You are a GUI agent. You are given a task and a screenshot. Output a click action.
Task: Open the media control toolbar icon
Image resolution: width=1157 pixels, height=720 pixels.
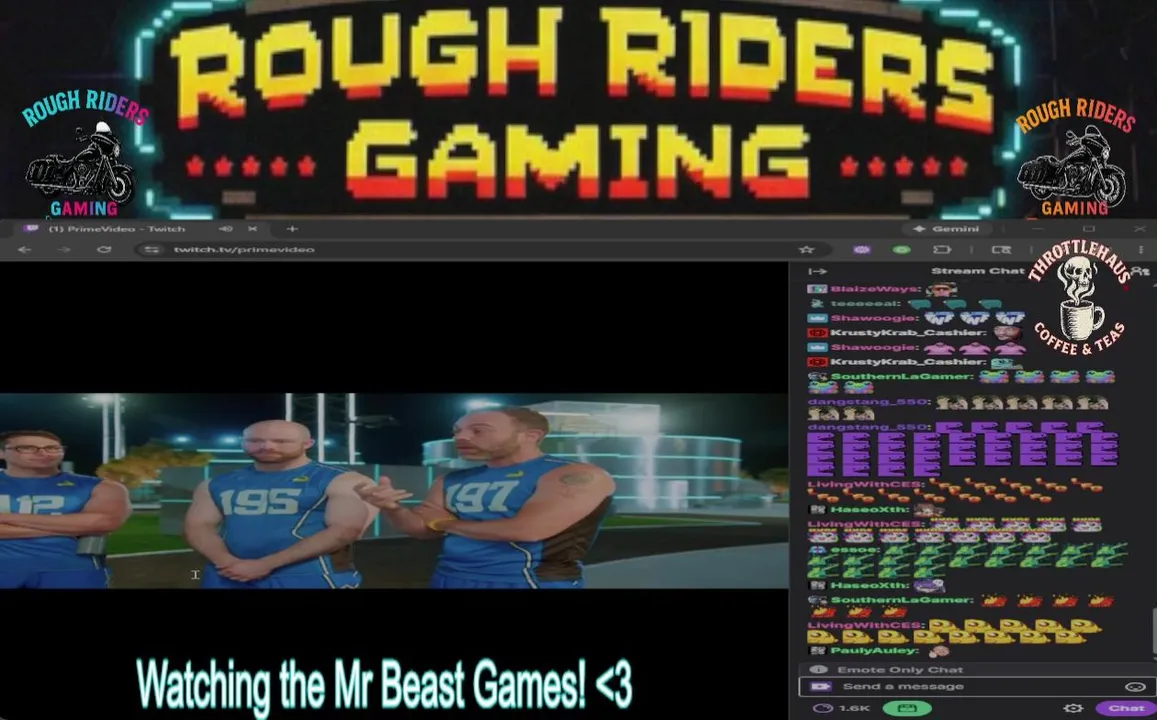pos(1001,249)
